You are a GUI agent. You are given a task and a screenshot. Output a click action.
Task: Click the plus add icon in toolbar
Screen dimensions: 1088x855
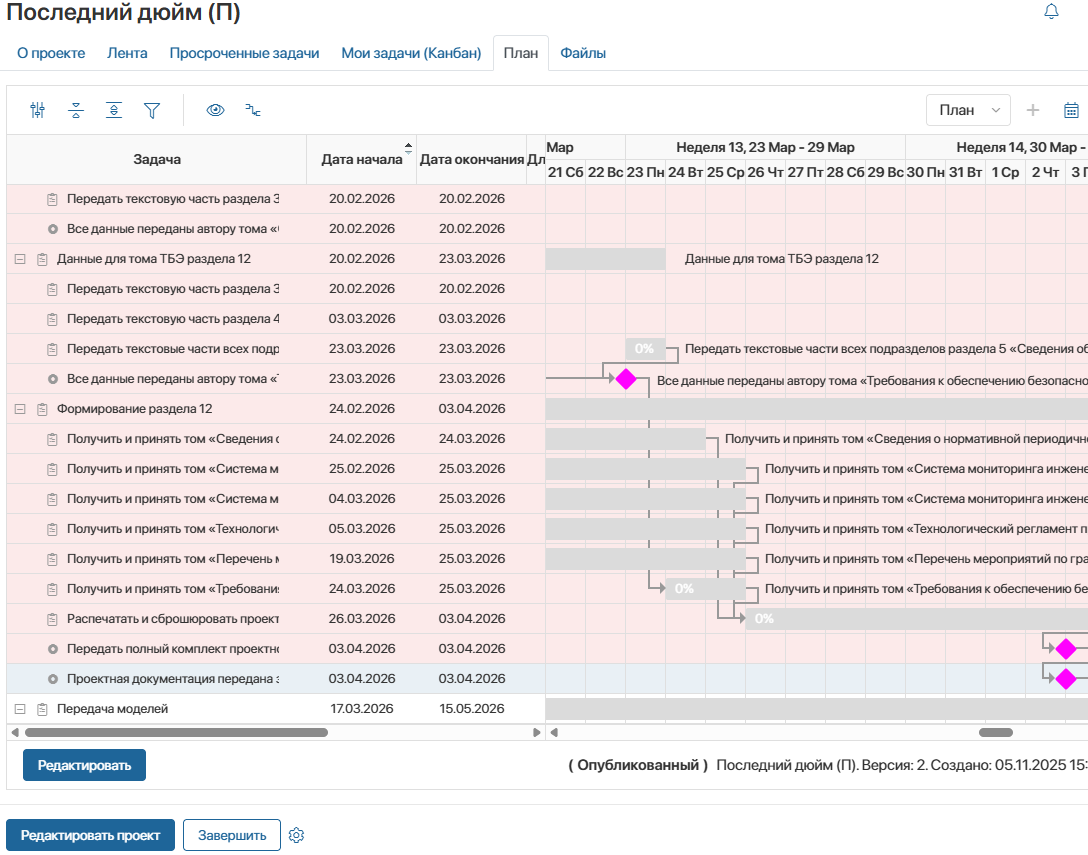[x=1033, y=110]
